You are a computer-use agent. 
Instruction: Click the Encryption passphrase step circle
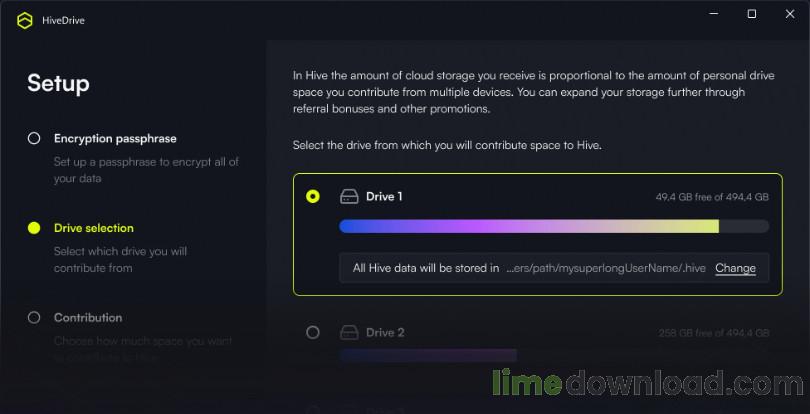[x=34, y=139]
